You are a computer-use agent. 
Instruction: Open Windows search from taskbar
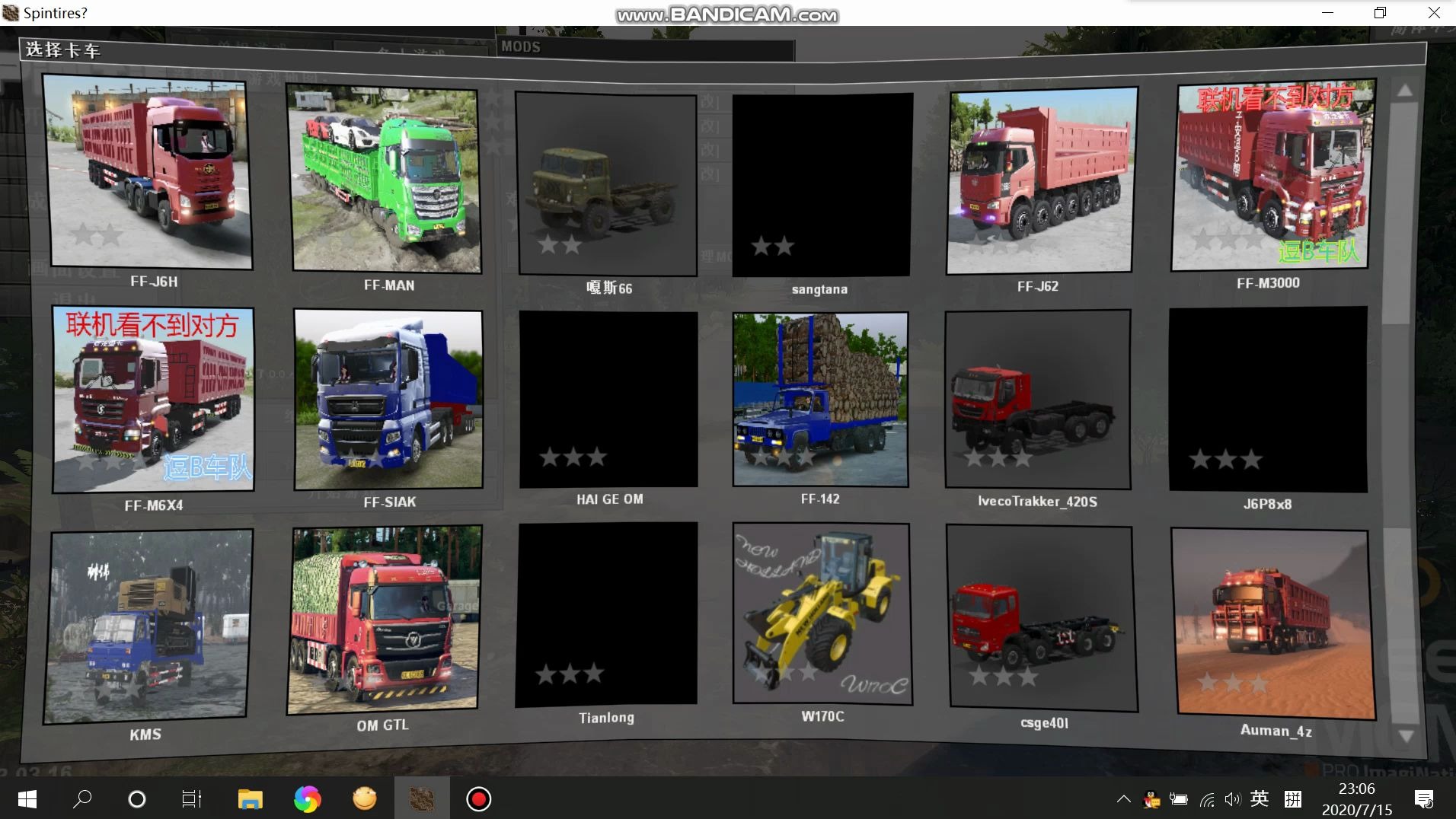pyautogui.click(x=82, y=799)
